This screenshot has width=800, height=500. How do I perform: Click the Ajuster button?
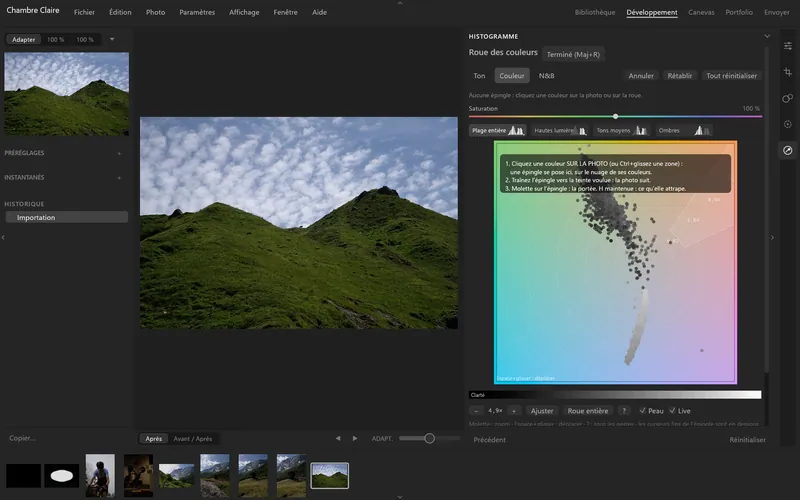[x=542, y=411]
